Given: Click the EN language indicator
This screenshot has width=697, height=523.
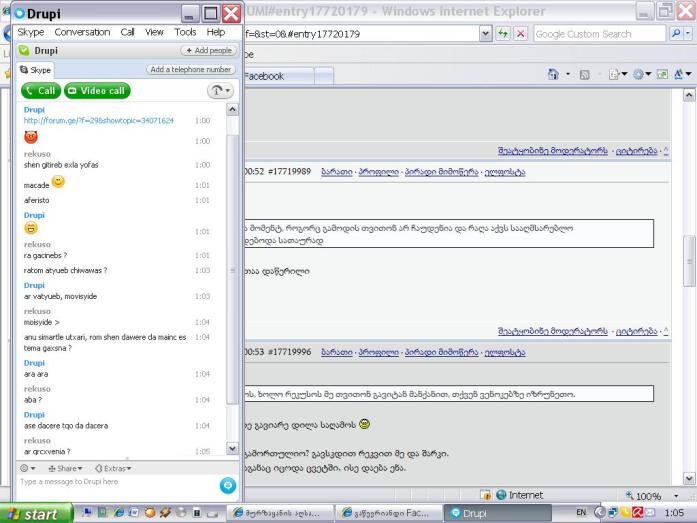Looking at the screenshot, I should tap(581, 512).
